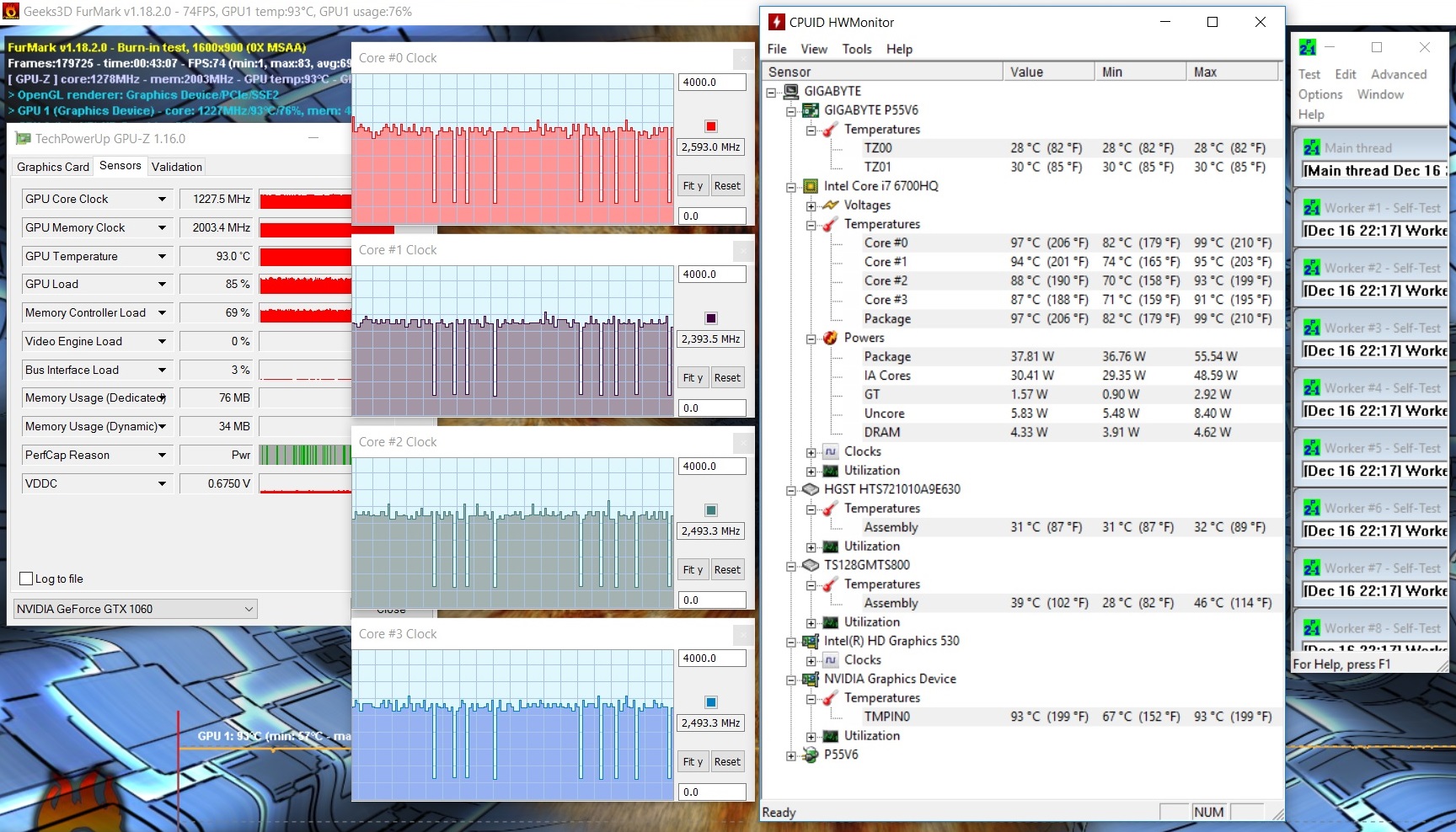
Task: Click the Utilization icon under NVIDIA Graphics Device
Action: [831, 736]
